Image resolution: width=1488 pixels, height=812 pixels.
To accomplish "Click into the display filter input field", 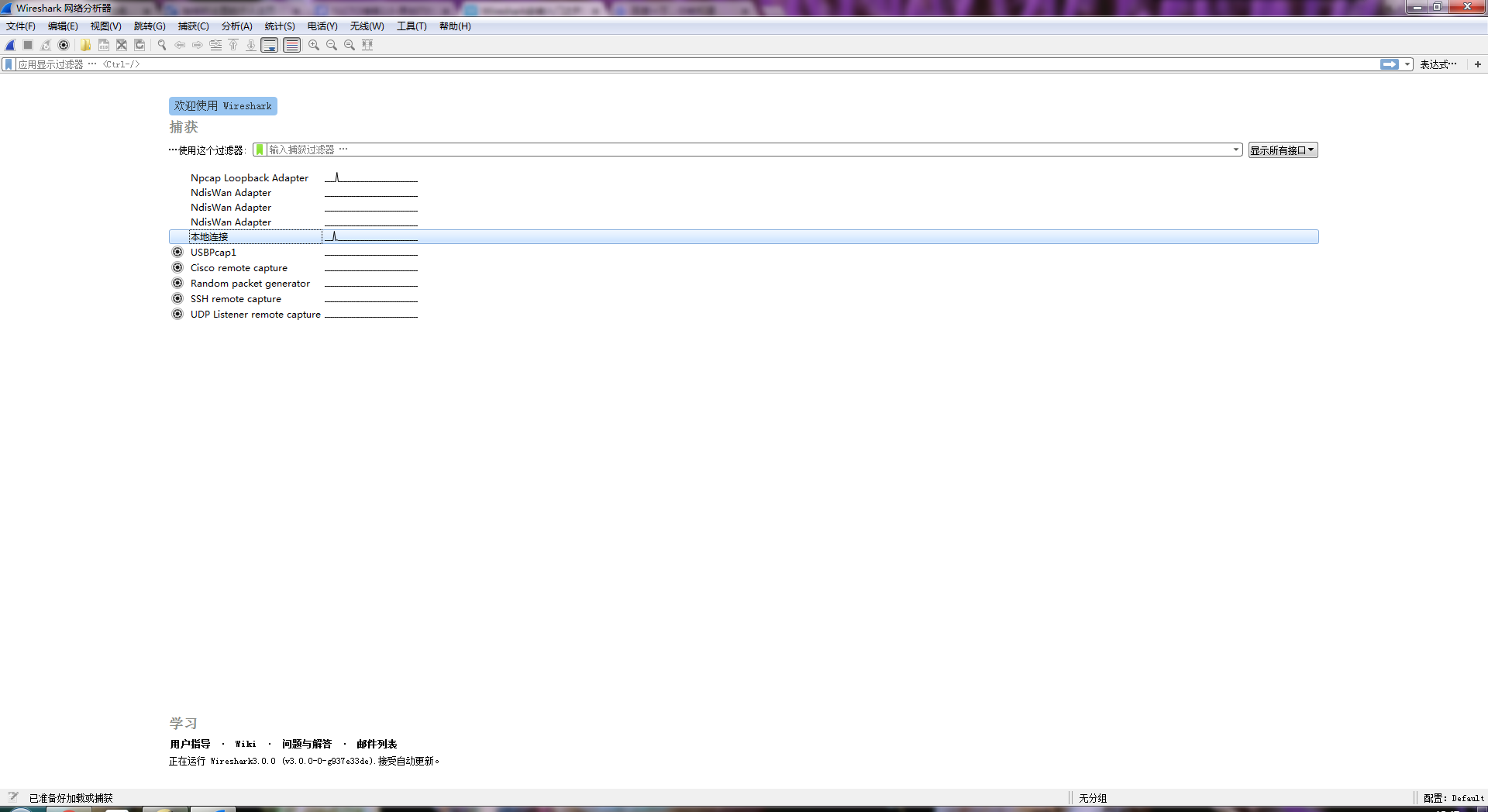I will pyautogui.click(x=697, y=64).
